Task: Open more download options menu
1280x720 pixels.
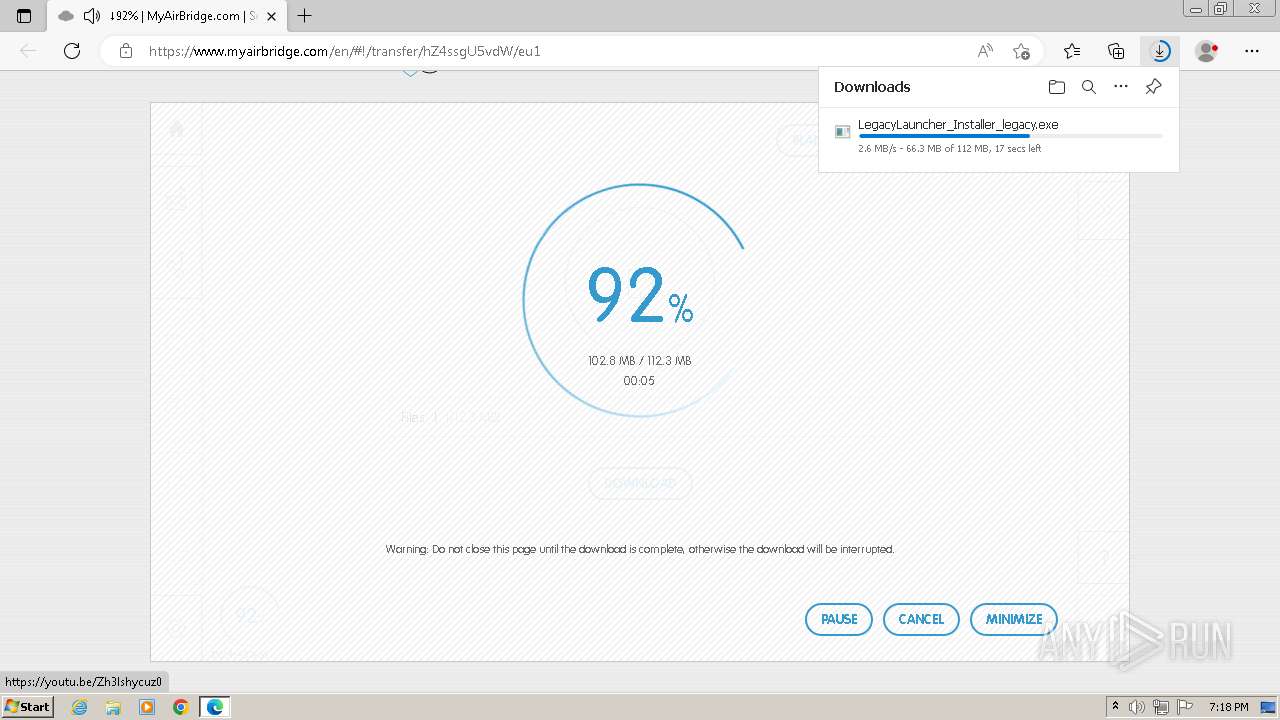Action: pos(1121,87)
